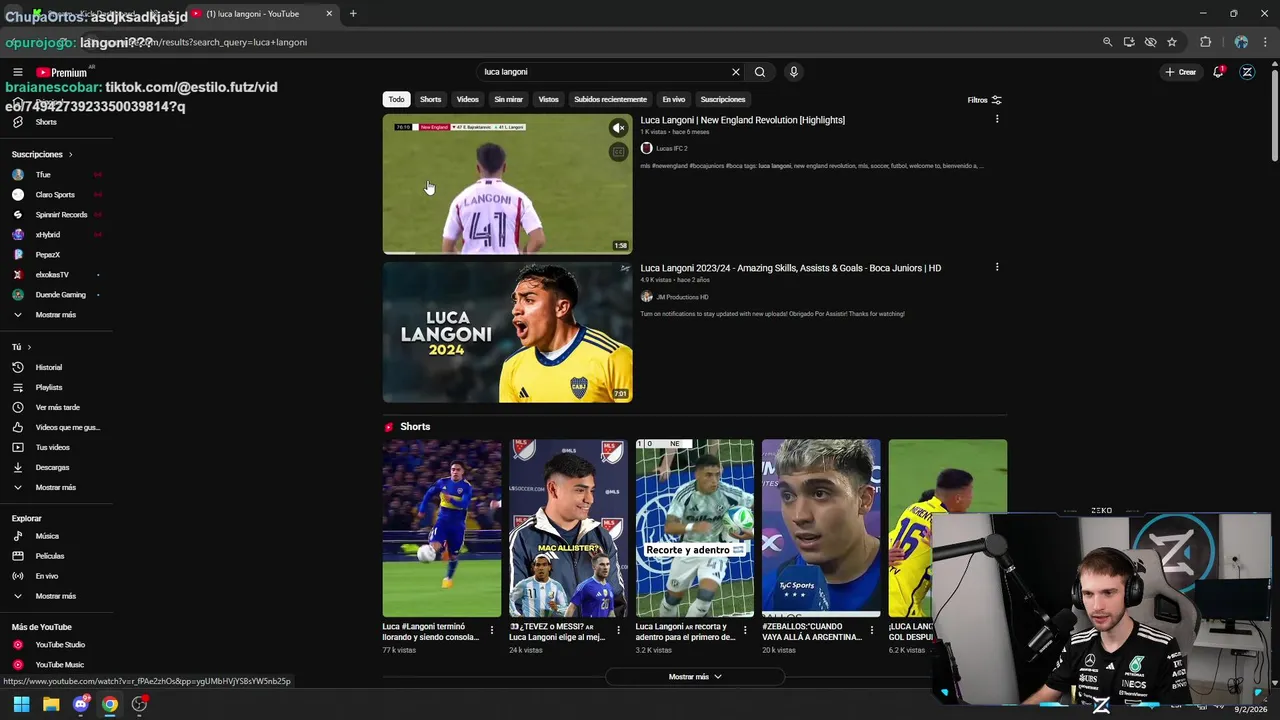This screenshot has width=1280, height=720.
Task: Select the Videos filter chip
Action: click(x=467, y=99)
